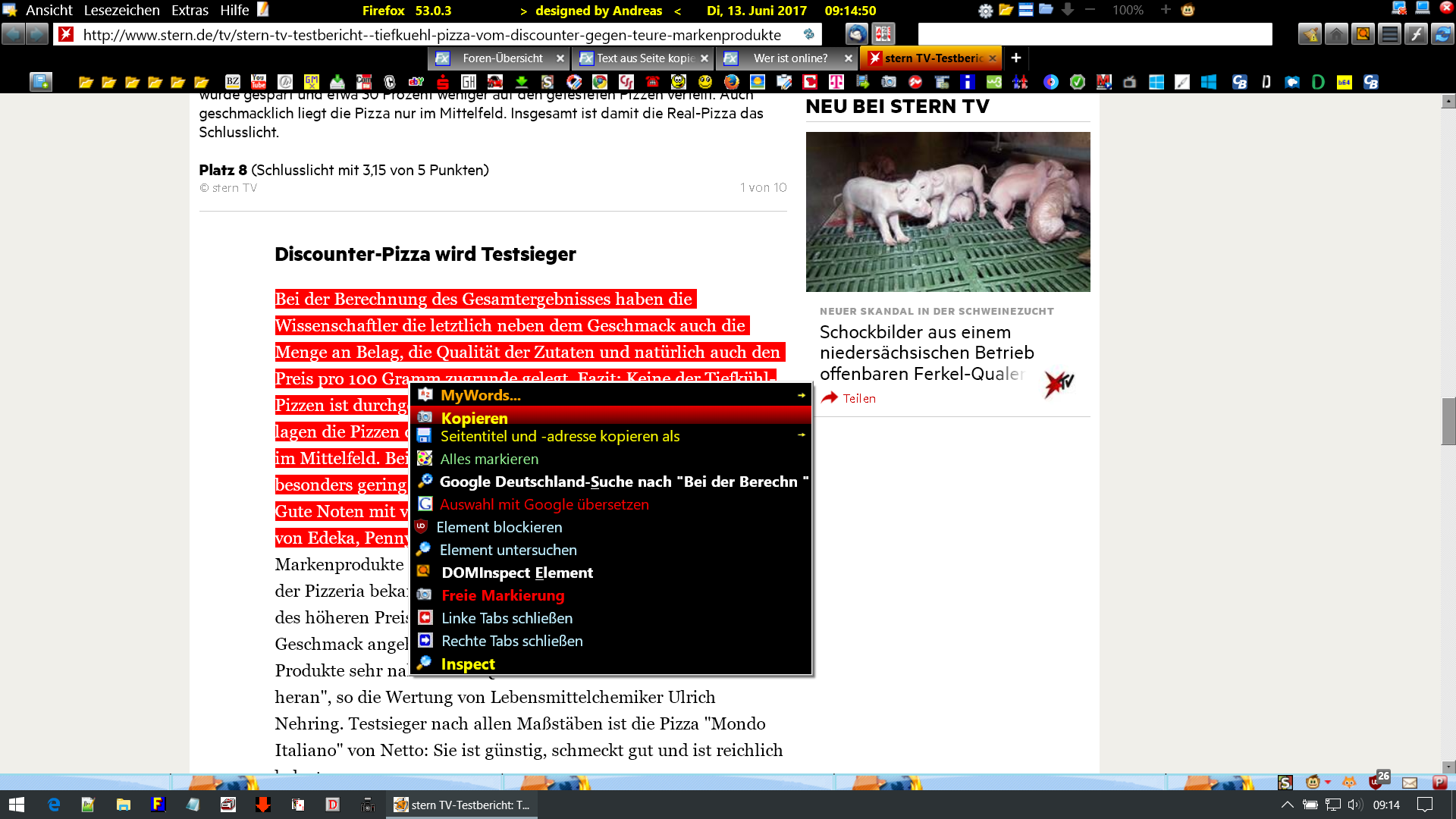Show hidden system tray icons
Image resolution: width=1456 pixels, height=819 pixels.
coord(1287,805)
